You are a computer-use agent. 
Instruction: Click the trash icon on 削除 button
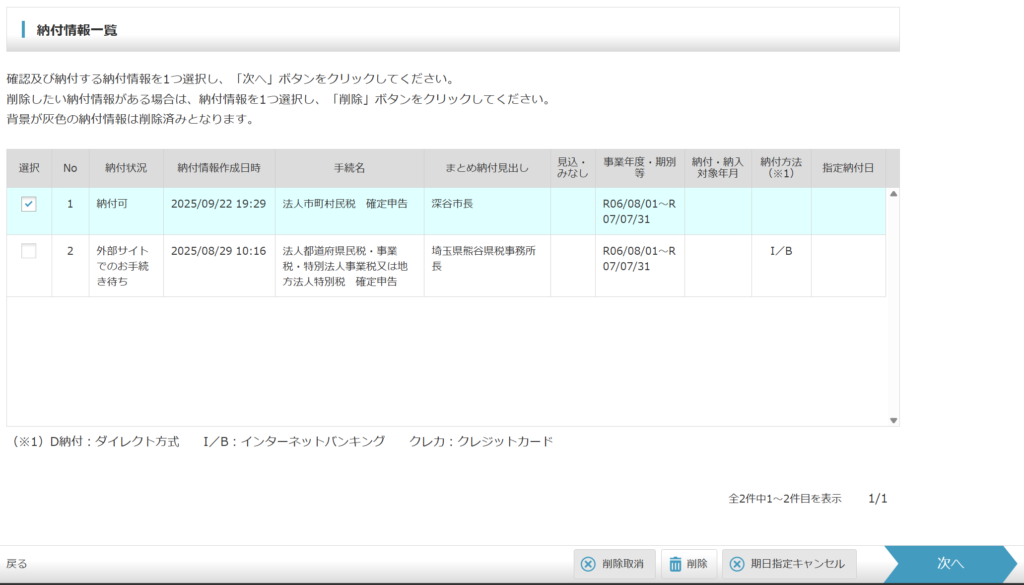(676, 564)
